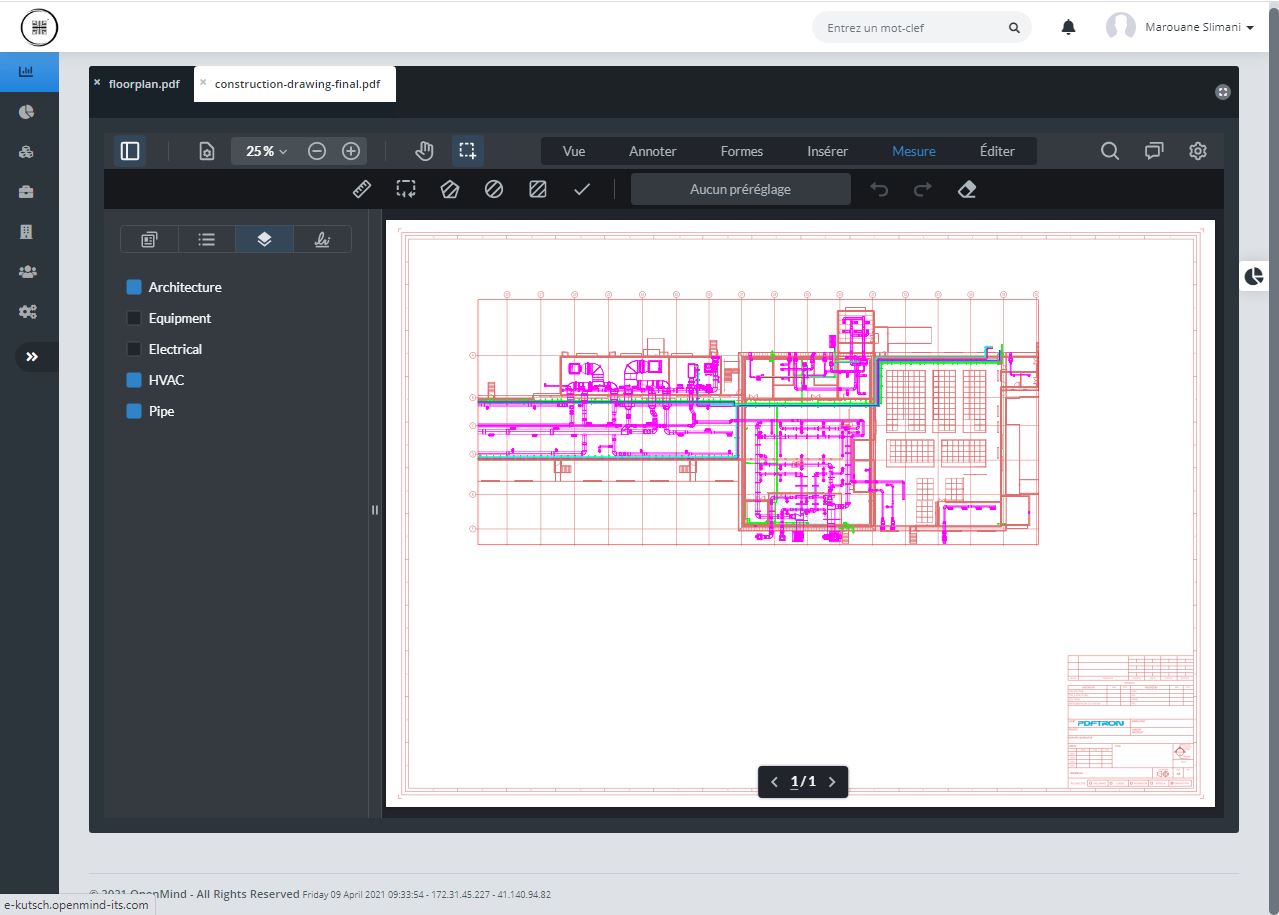Enable the Equipment layer checkbox

(134, 318)
